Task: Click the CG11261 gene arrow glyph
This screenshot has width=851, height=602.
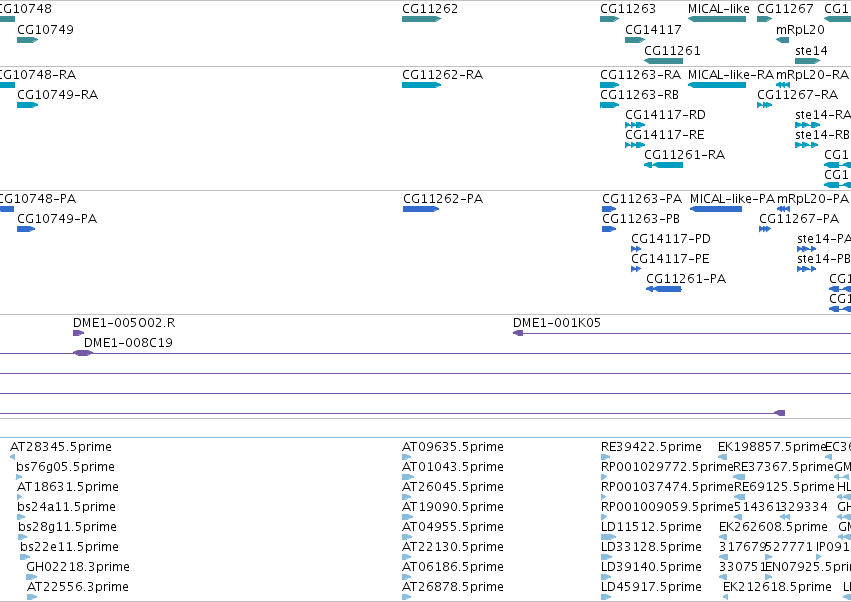Action: pos(663,61)
